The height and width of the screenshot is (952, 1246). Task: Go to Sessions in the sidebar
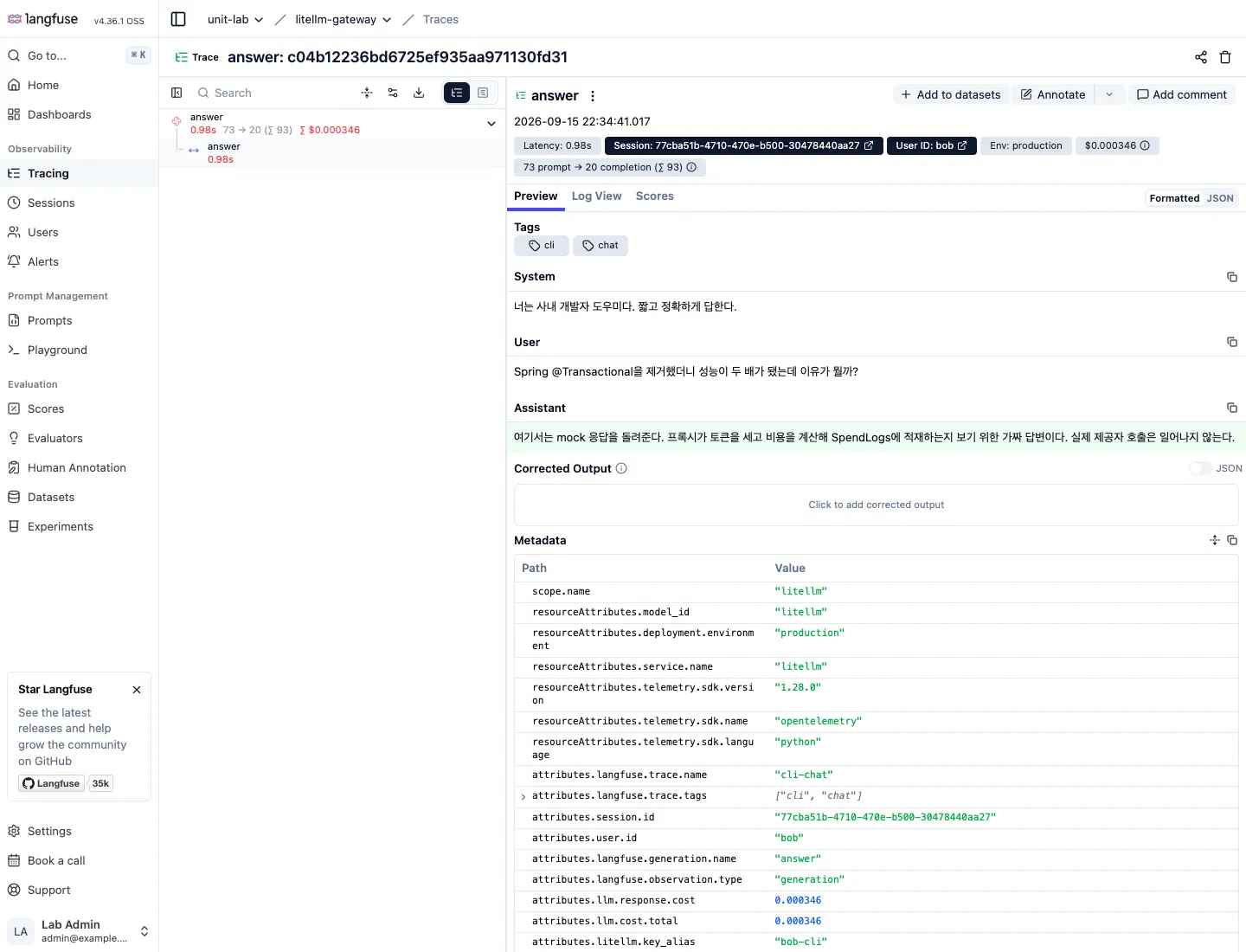tap(79, 203)
